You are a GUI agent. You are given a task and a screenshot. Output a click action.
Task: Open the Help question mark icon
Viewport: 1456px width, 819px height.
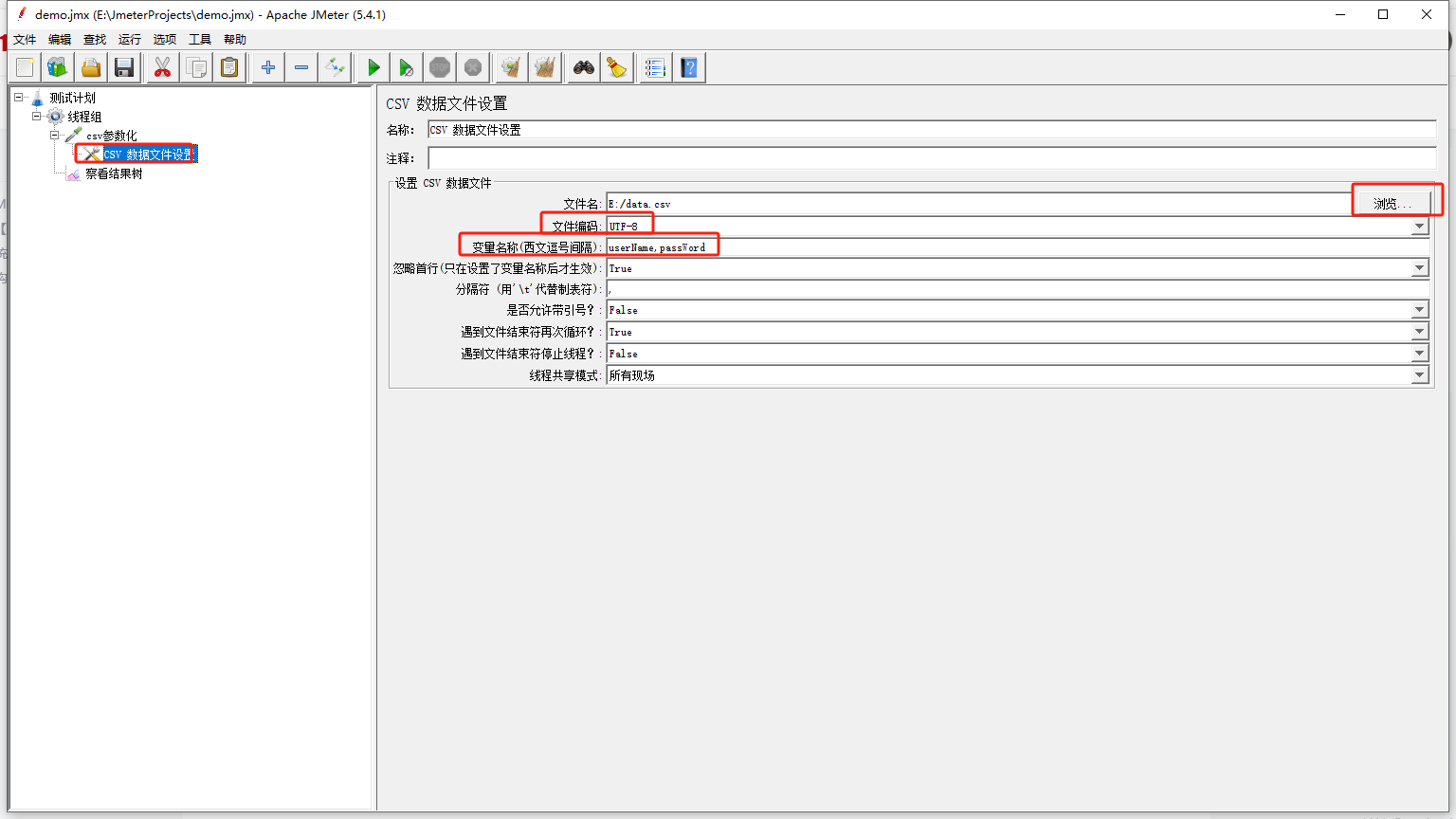(689, 67)
